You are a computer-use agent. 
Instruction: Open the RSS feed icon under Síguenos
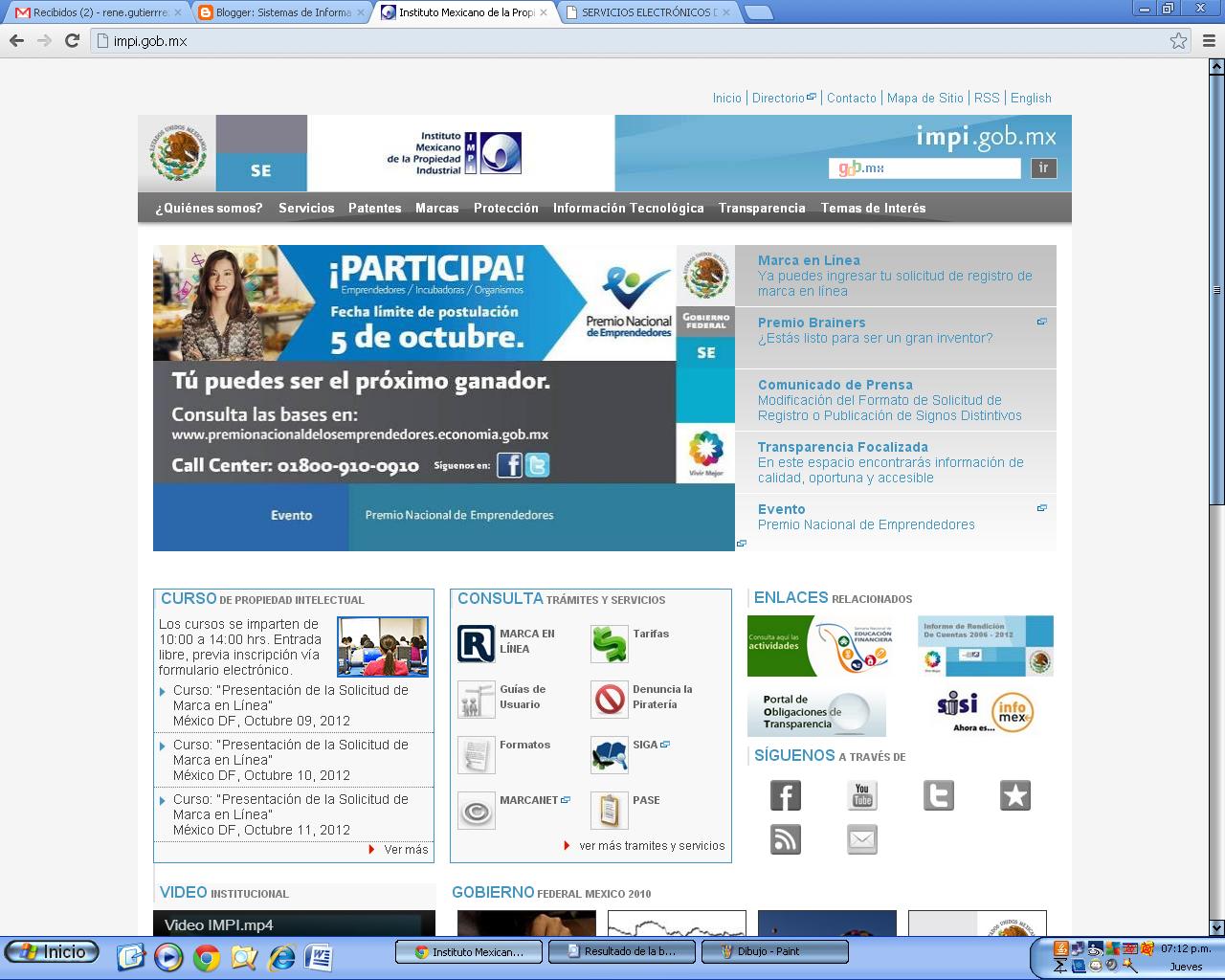[x=786, y=839]
